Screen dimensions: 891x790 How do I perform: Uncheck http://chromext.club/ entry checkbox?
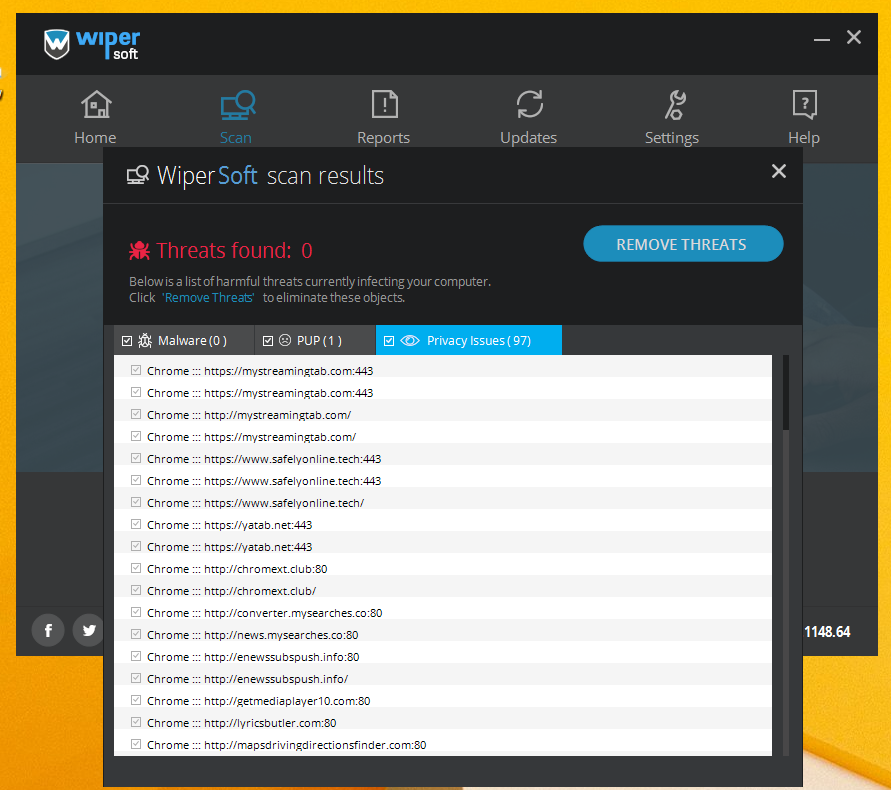click(x=136, y=591)
